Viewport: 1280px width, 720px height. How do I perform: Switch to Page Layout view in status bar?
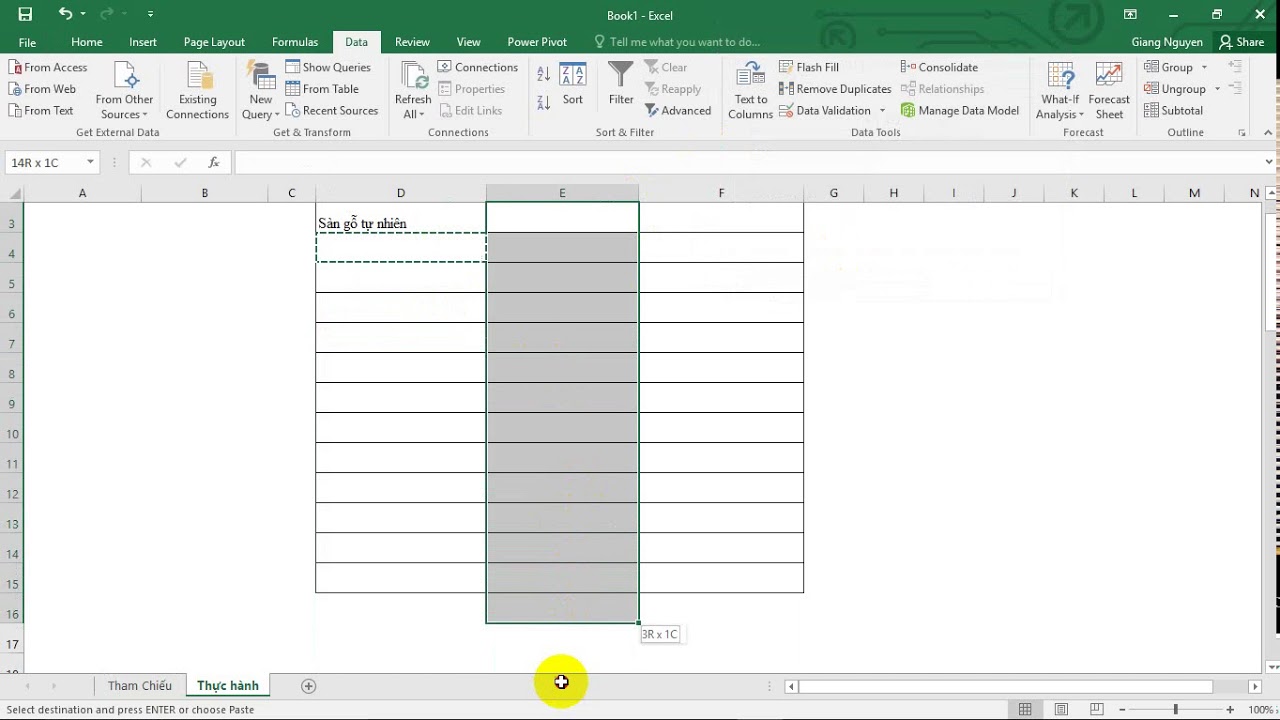click(x=1061, y=709)
